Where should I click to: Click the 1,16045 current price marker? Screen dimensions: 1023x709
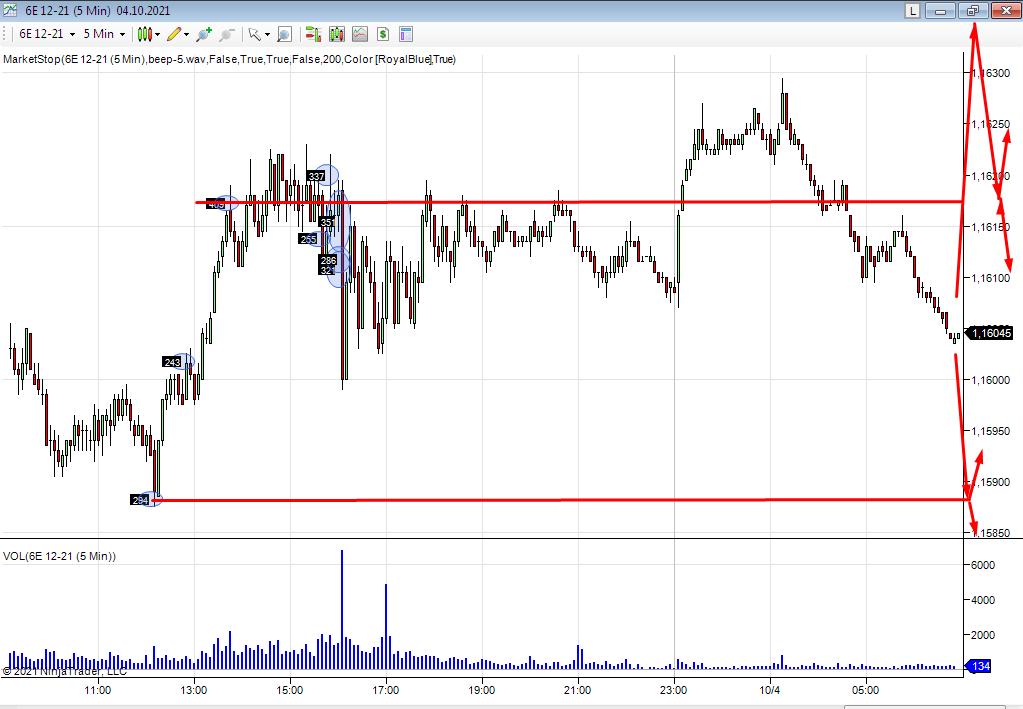tap(990, 334)
